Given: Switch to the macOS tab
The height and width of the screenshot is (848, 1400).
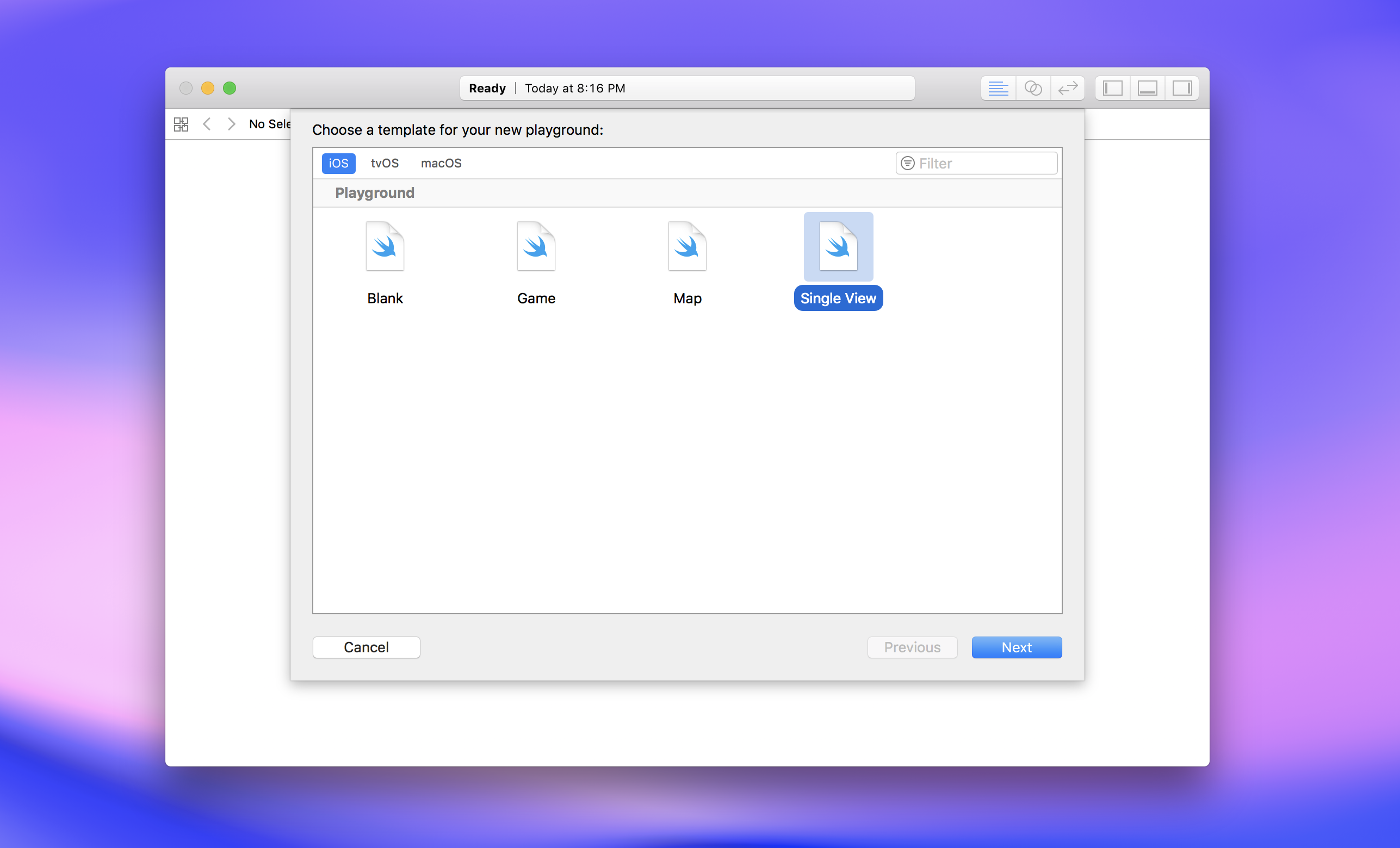Looking at the screenshot, I should pyautogui.click(x=442, y=162).
